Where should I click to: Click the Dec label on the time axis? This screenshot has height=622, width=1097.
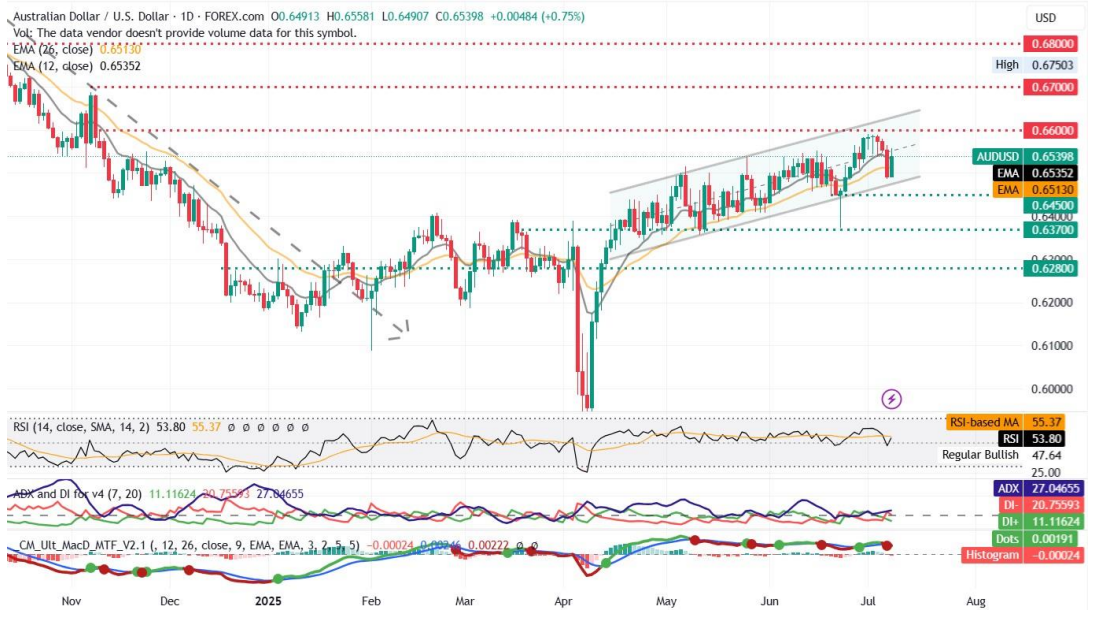point(170,601)
